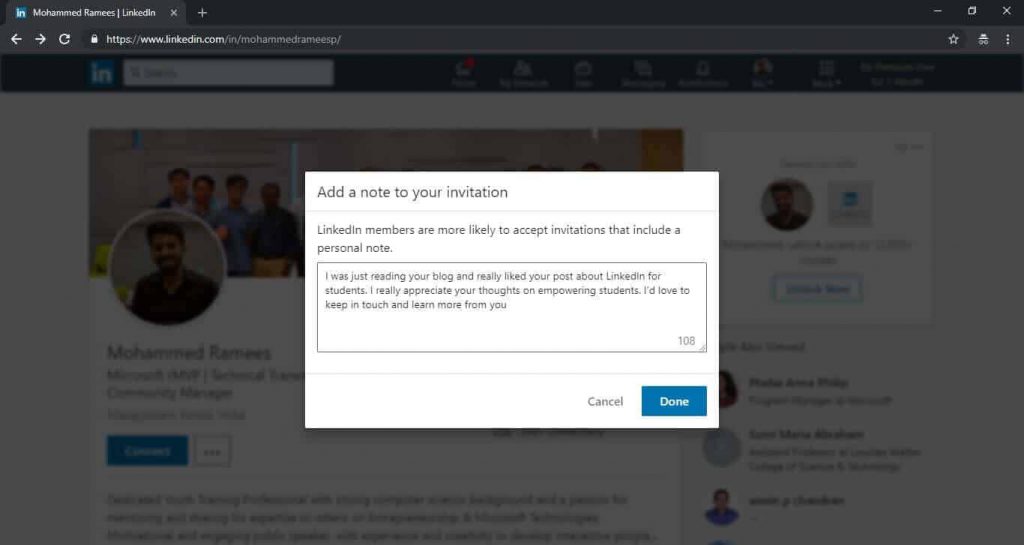The image size is (1024, 545).
Task: Click the LinkedIn logo in background page
Action: (x=101, y=73)
